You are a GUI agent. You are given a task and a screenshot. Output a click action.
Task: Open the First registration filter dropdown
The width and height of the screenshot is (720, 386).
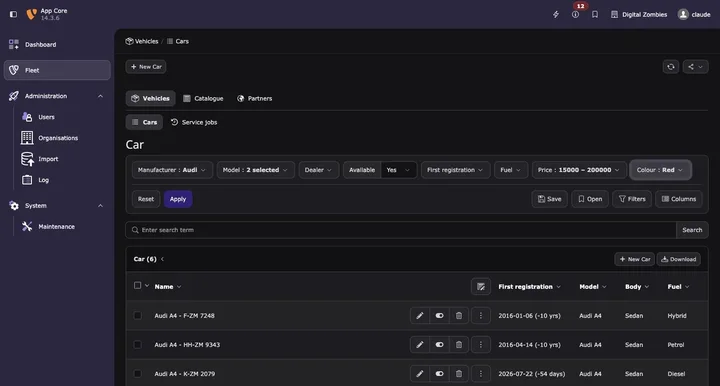point(455,170)
